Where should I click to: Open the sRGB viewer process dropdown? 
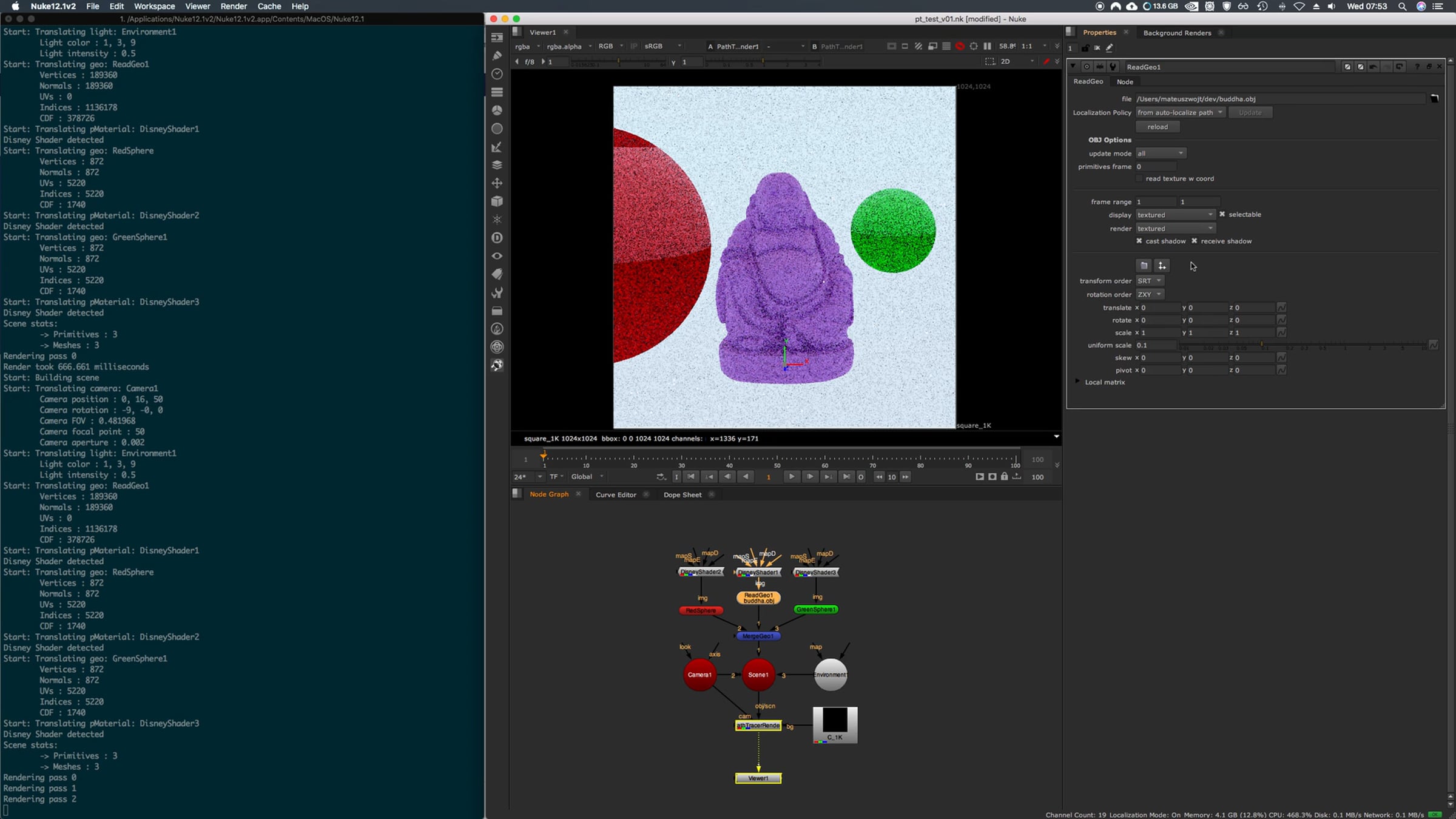click(x=661, y=46)
